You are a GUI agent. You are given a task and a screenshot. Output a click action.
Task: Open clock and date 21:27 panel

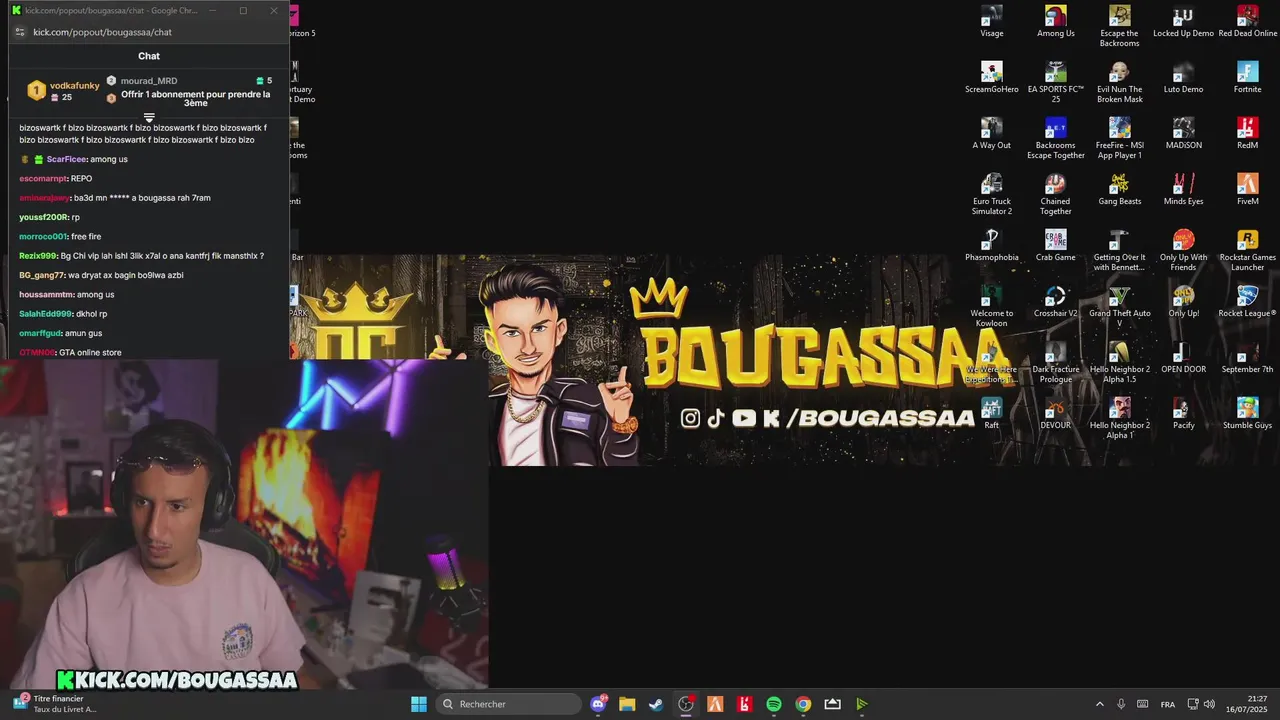pyautogui.click(x=1249, y=704)
